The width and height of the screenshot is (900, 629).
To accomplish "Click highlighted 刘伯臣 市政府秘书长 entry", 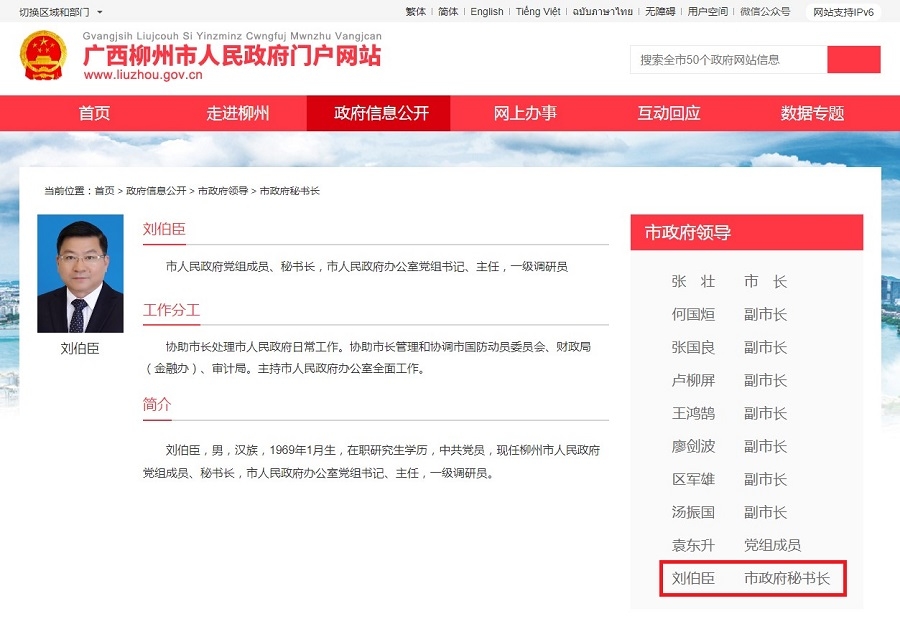I will [752, 579].
